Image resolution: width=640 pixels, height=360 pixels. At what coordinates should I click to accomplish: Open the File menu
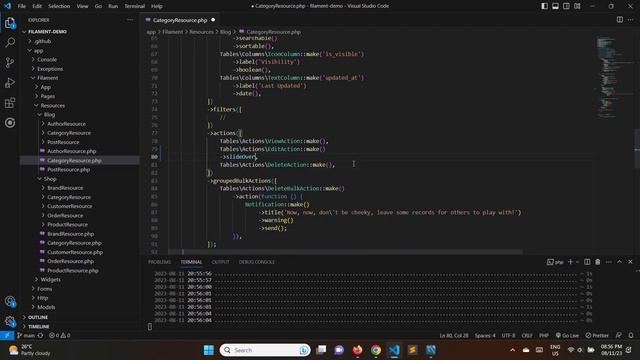click(22, 6)
